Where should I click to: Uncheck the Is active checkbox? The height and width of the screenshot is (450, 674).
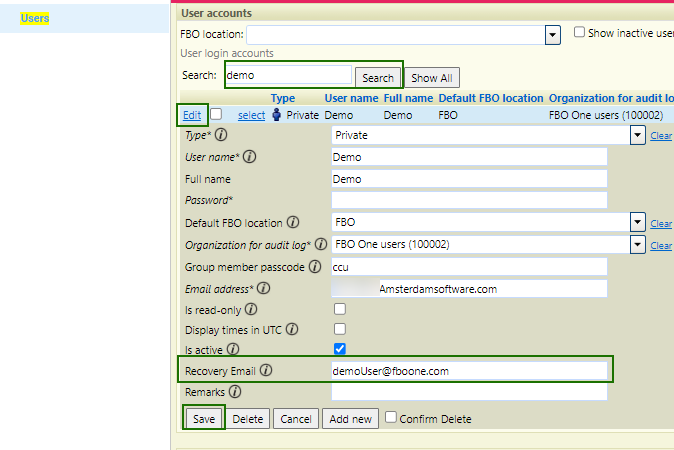[x=340, y=349]
